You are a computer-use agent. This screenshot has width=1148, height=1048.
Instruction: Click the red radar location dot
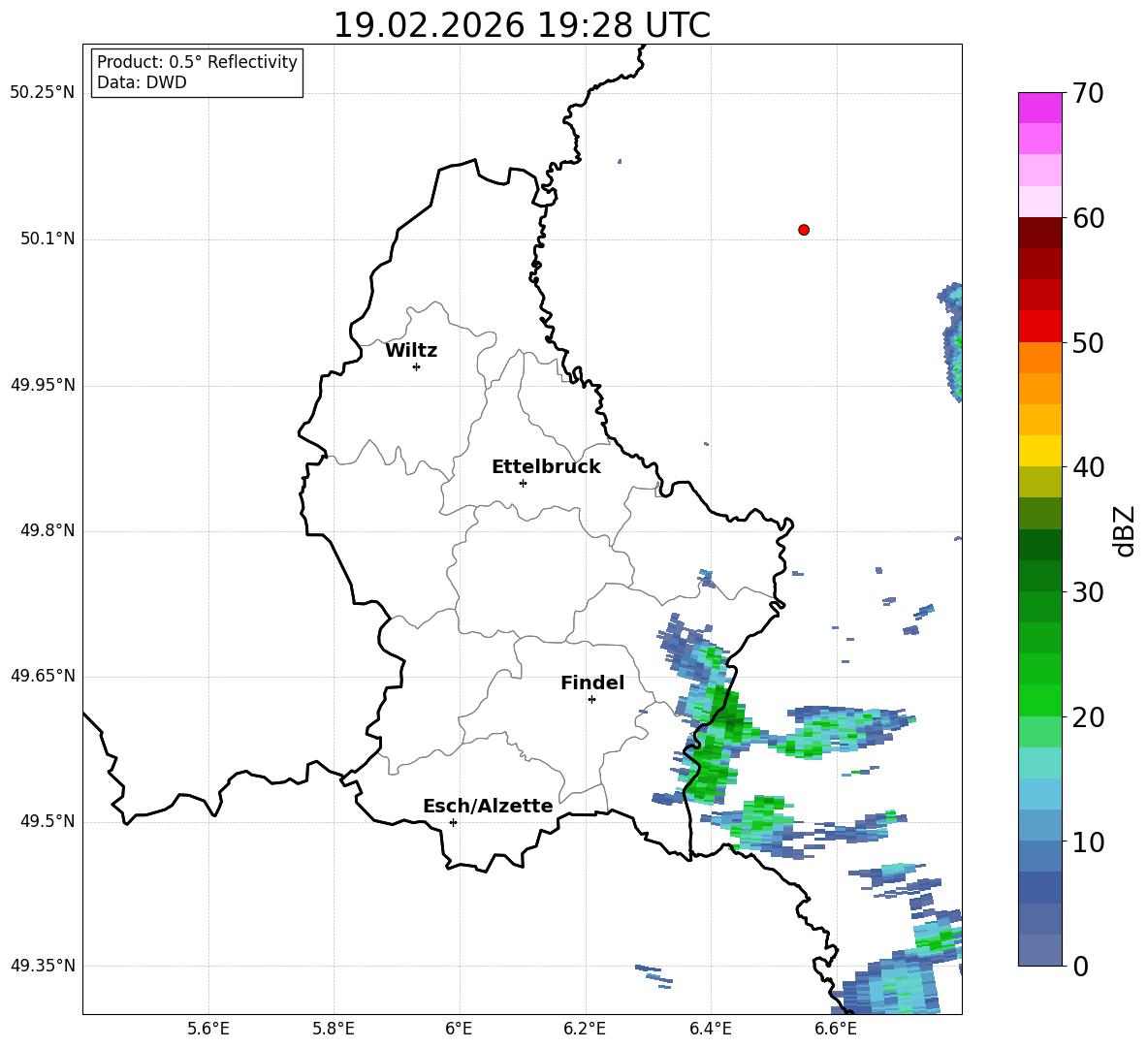click(x=804, y=230)
